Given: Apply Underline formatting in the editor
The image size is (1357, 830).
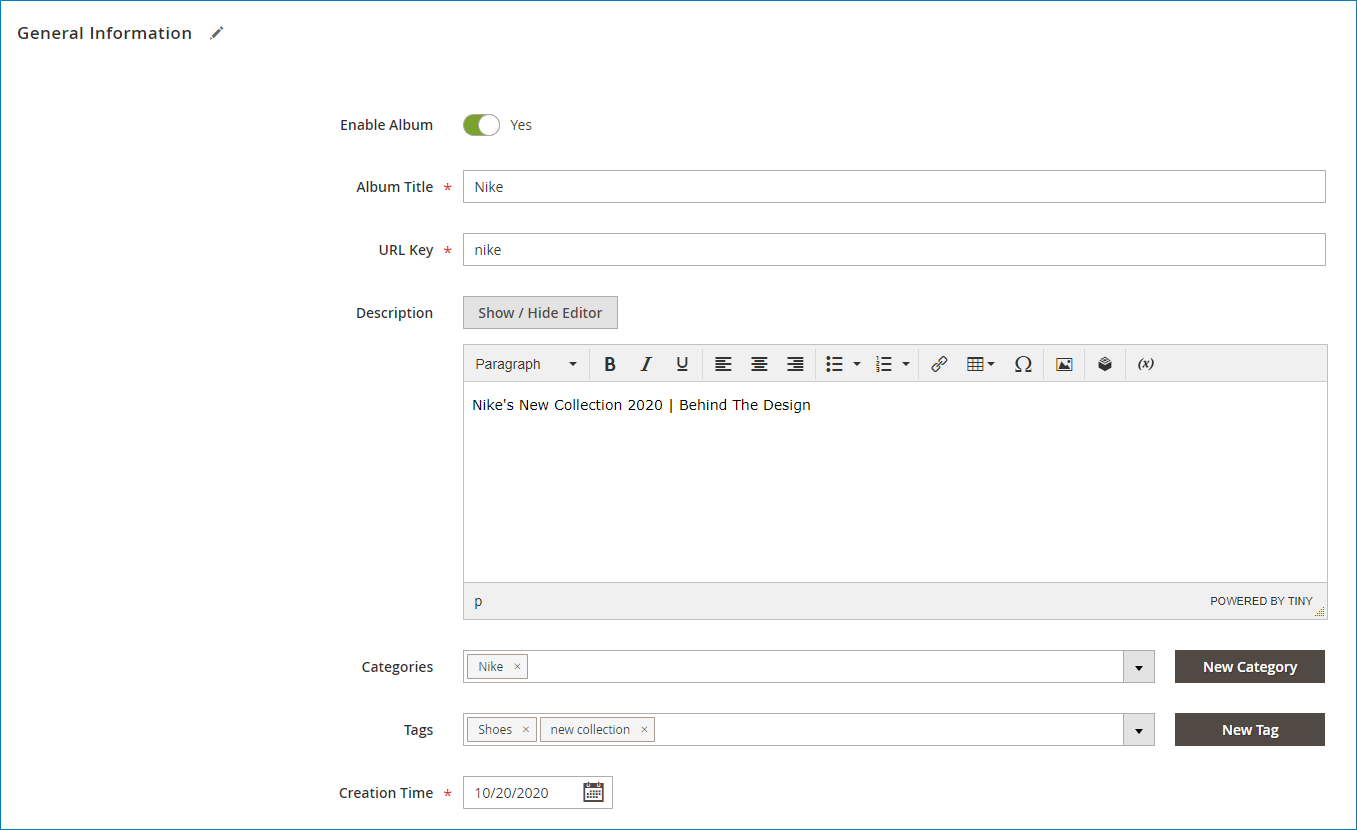Looking at the screenshot, I should 682,363.
